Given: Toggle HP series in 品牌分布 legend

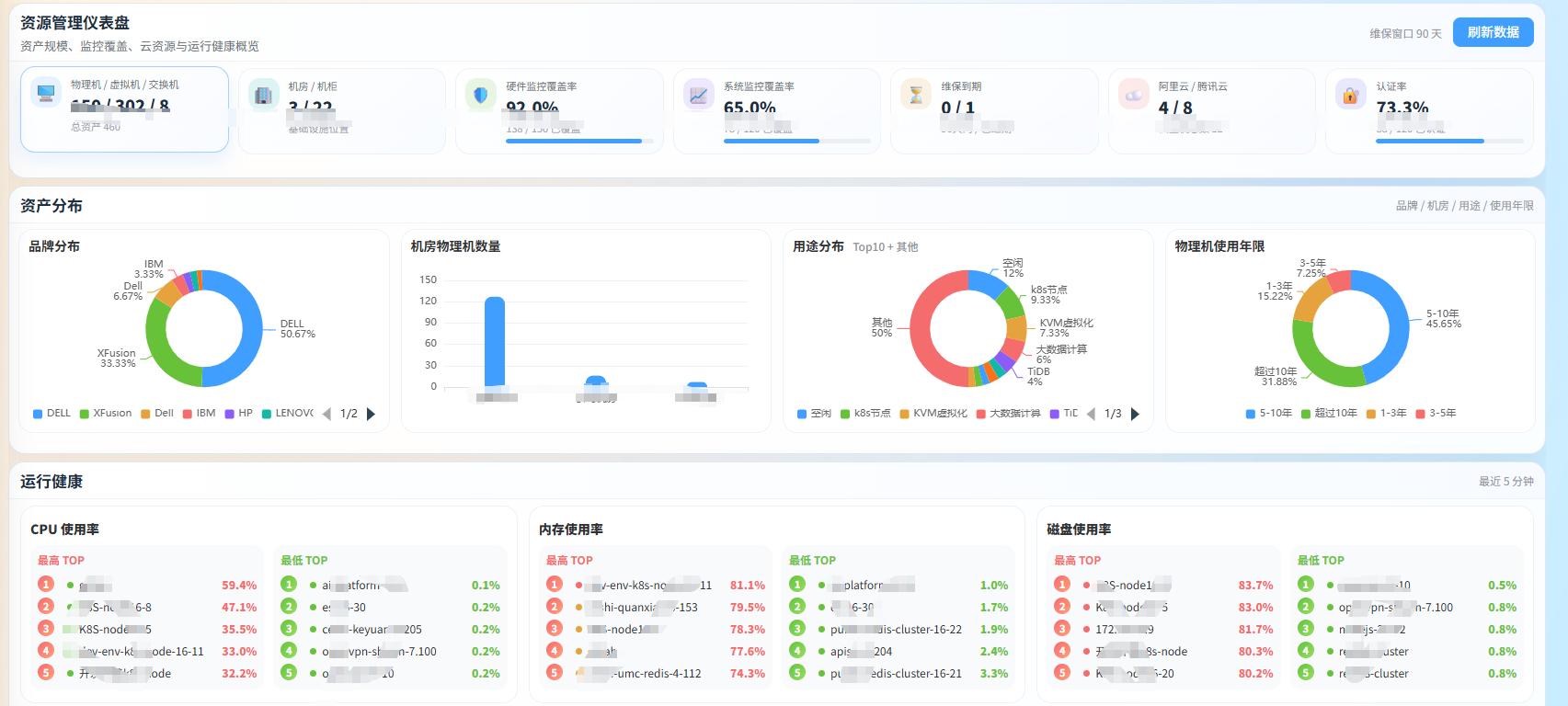Looking at the screenshot, I should coord(238,414).
